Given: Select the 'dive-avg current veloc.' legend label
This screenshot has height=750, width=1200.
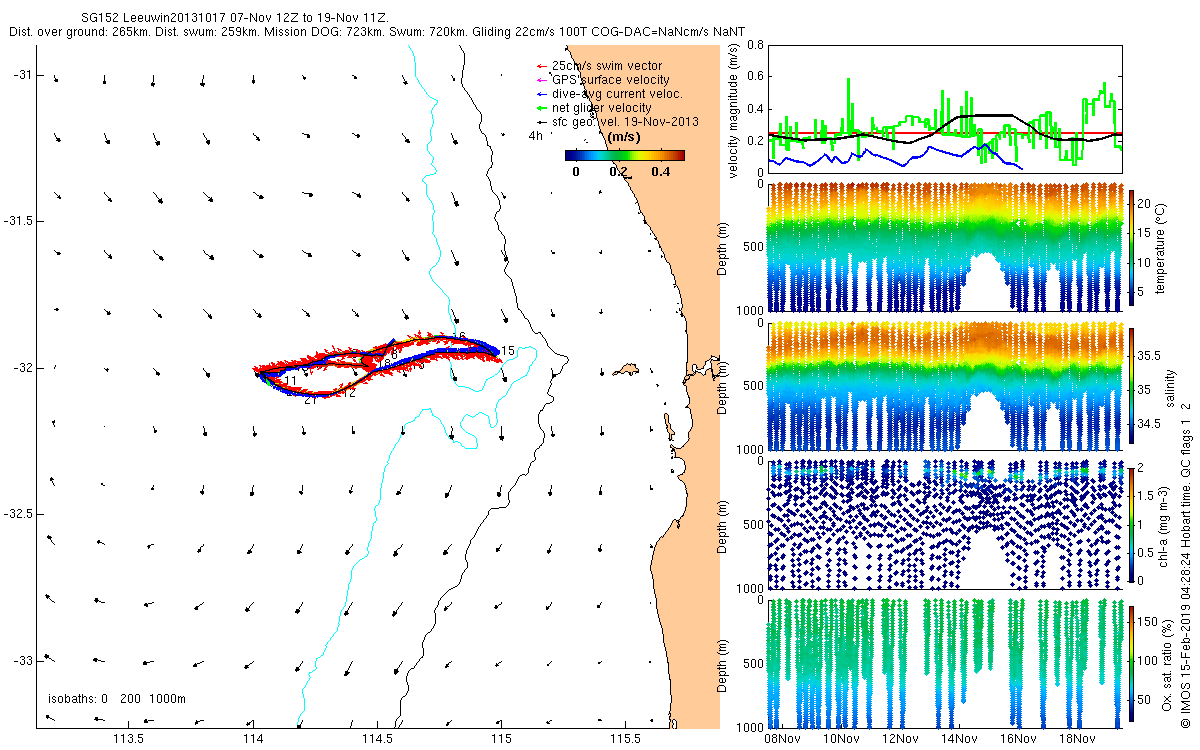Looking at the screenshot, I should click(x=618, y=94).
